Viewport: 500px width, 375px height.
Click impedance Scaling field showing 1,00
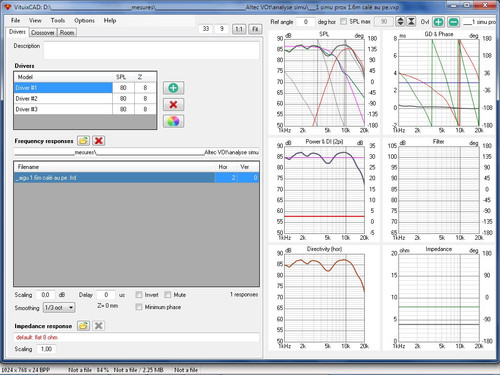pyautogui.click(x=46, y=349)
